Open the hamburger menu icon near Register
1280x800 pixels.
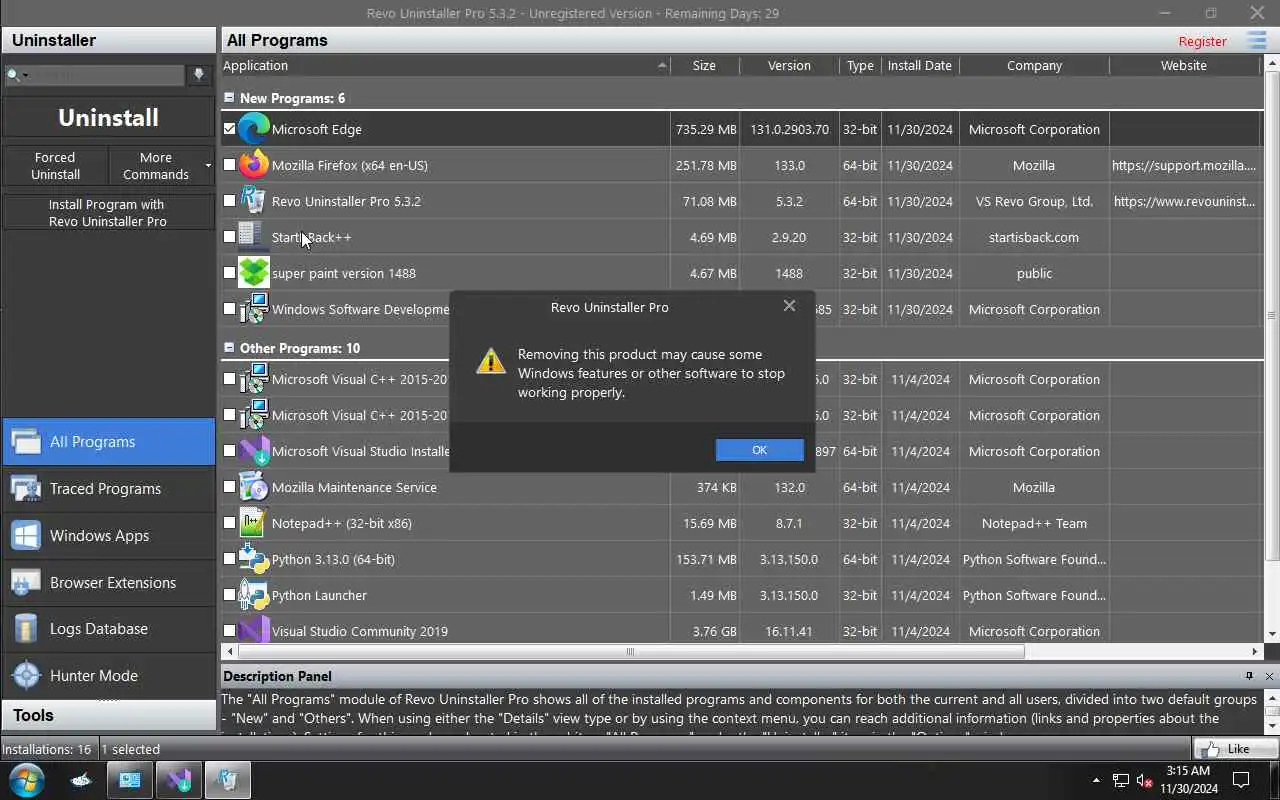(1257, 41)
